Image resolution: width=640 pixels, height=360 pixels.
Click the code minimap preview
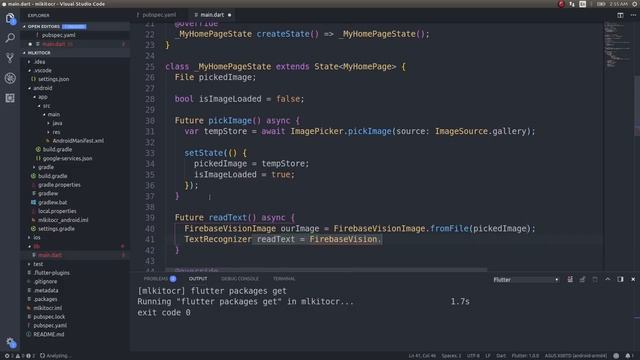tap(618, 45)
